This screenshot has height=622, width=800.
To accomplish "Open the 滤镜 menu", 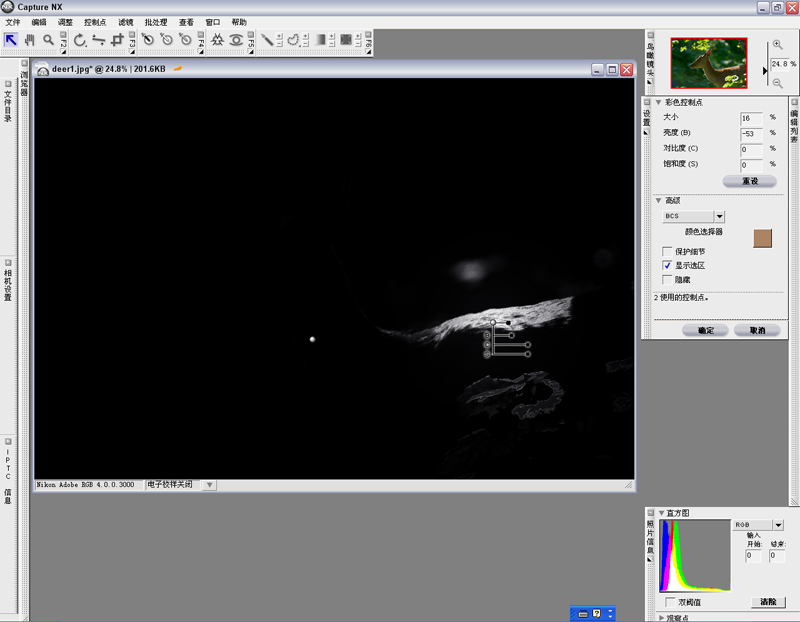I will pos(126,22).
